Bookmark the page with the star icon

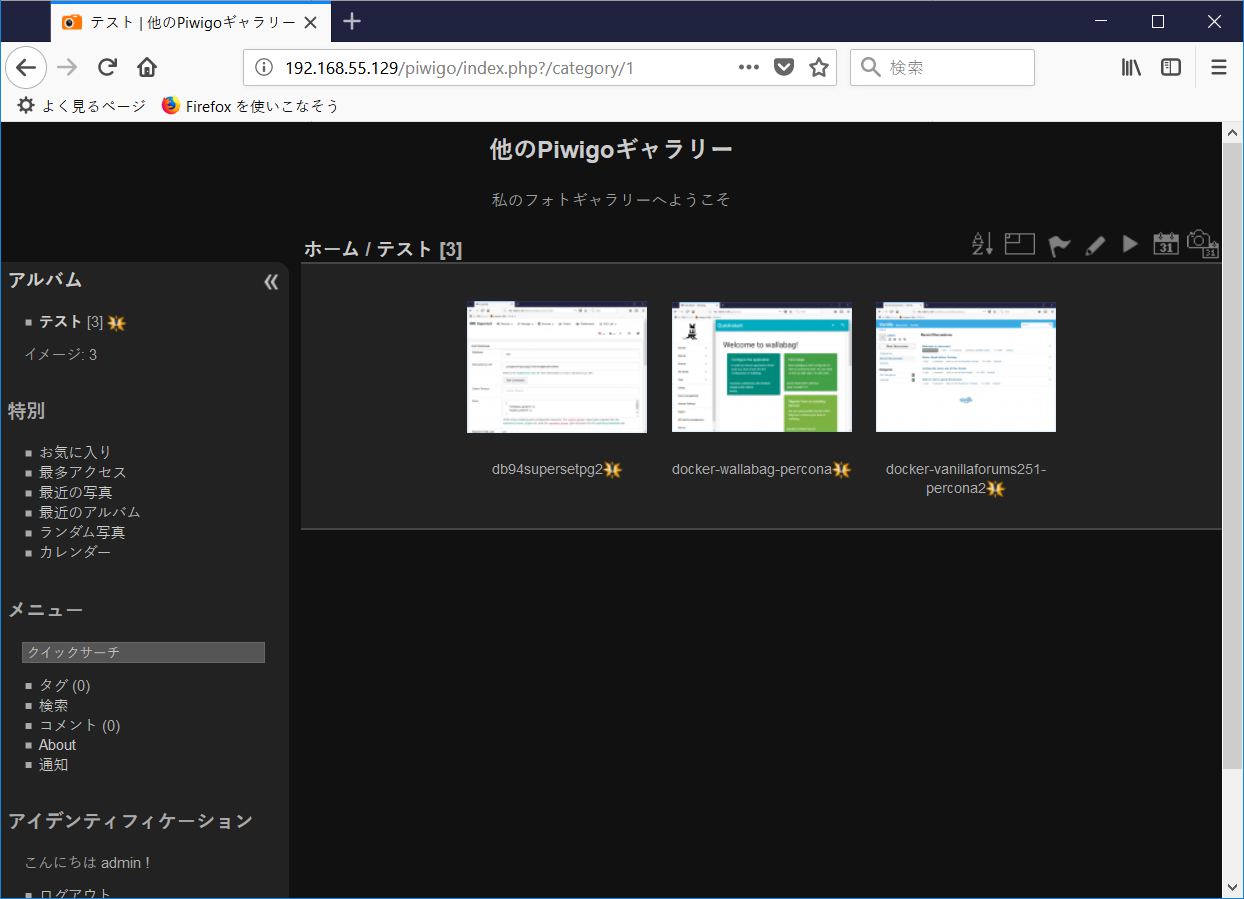tap(818, 67)
